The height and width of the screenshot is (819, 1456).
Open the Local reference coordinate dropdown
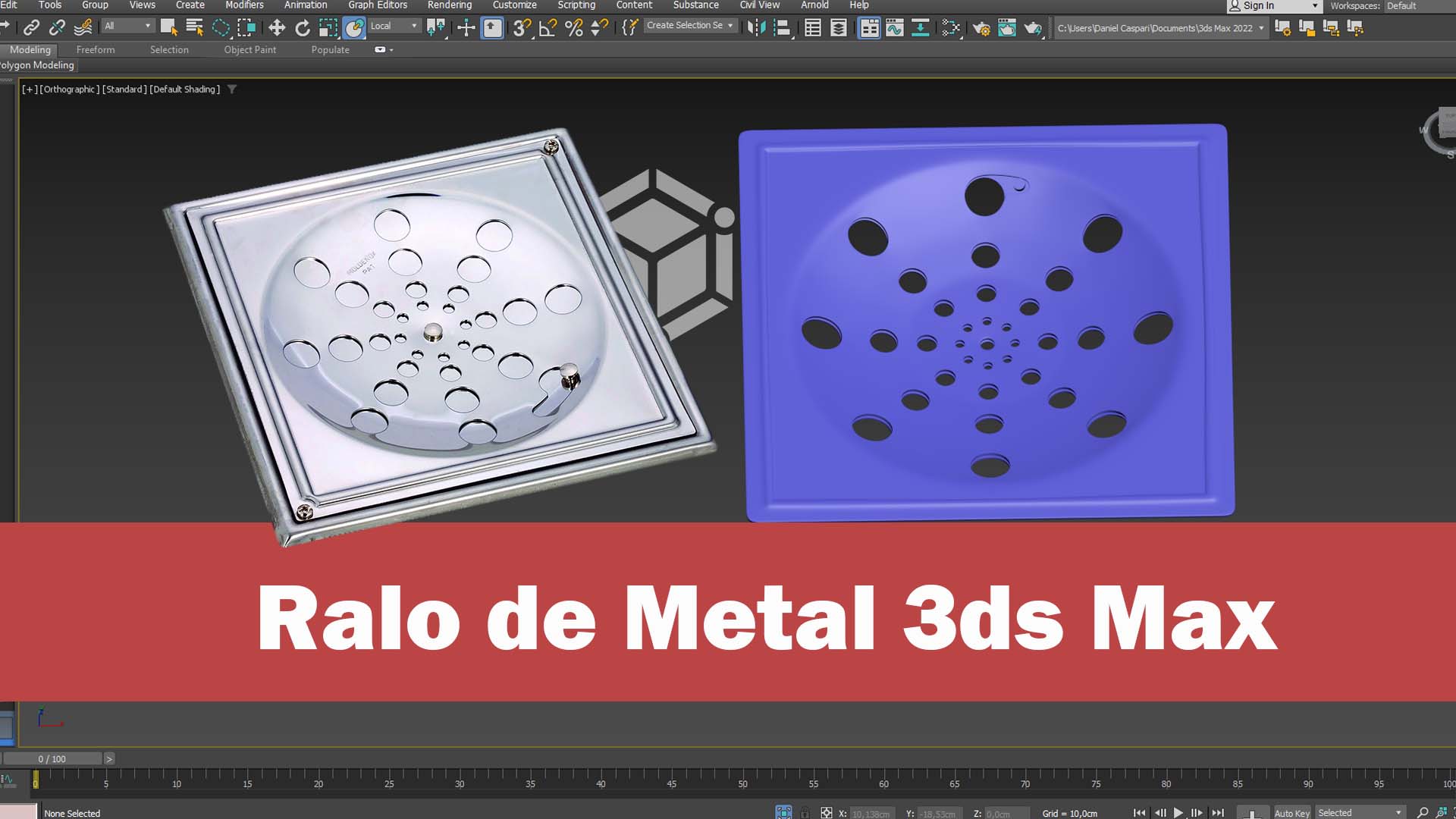click(x=394, y=26)
